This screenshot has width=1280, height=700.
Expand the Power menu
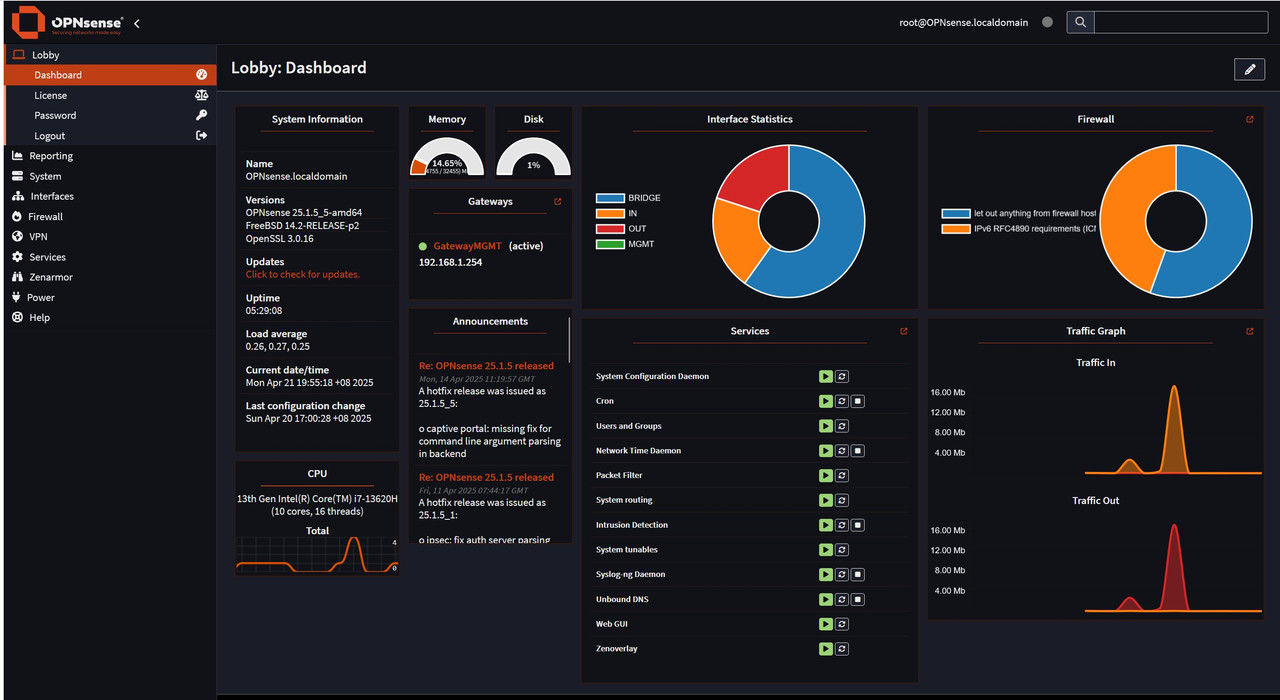tap(108, 297)
